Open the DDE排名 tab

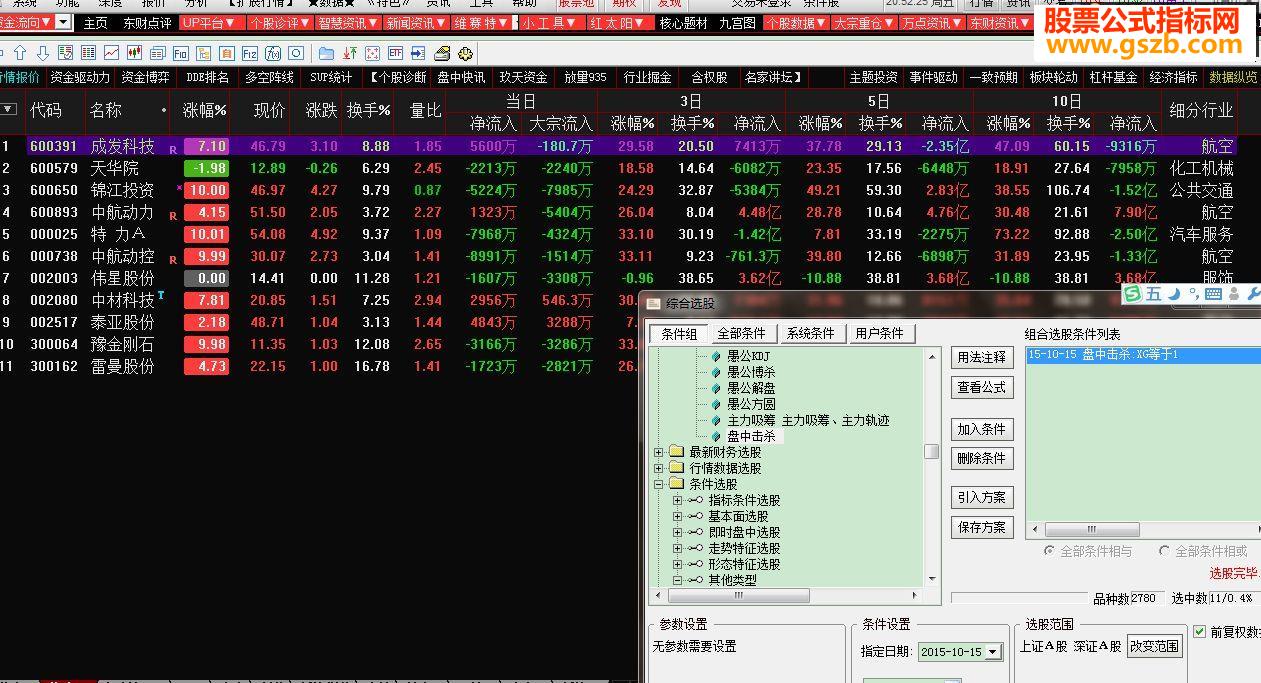point(207,77)
